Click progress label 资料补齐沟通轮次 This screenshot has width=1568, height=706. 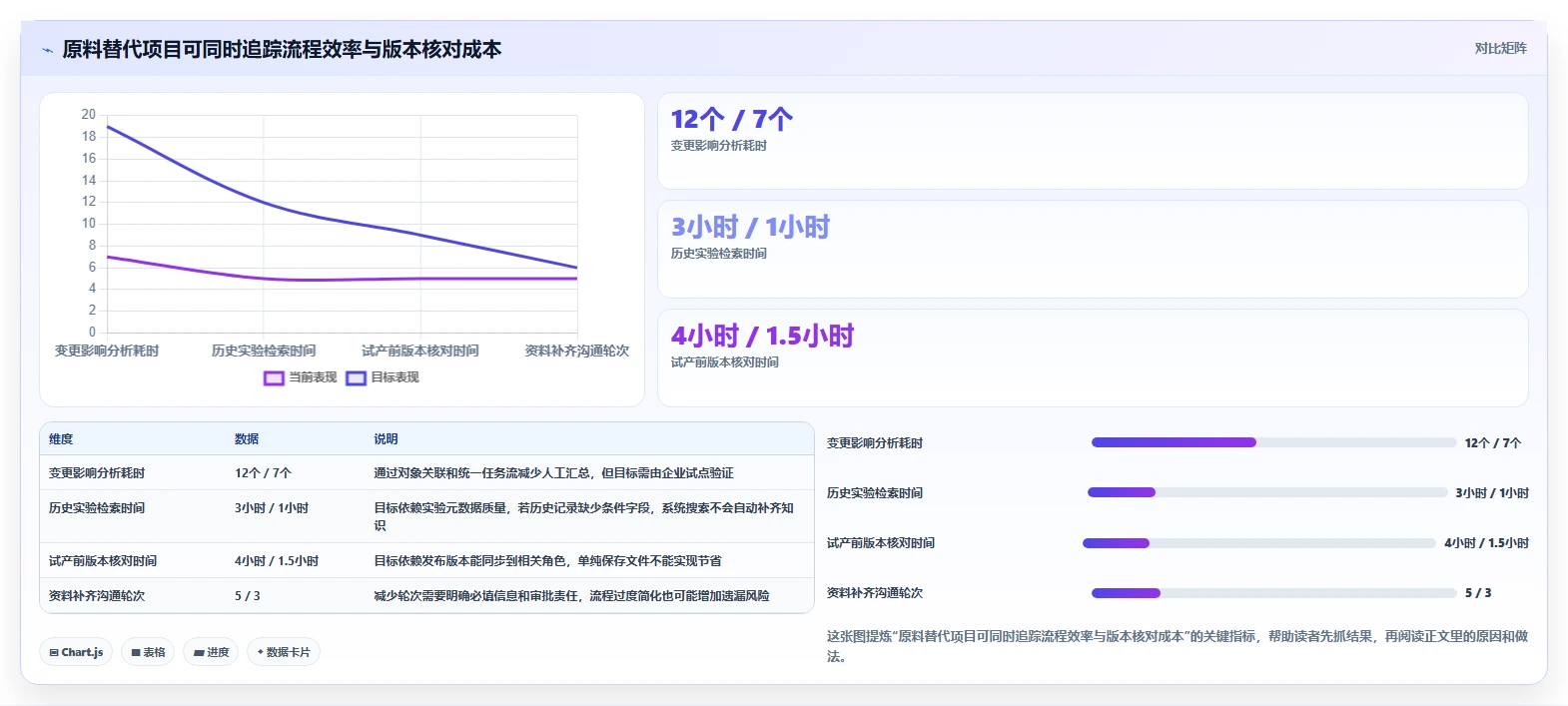pyautogui.click(x=875, y=593)
